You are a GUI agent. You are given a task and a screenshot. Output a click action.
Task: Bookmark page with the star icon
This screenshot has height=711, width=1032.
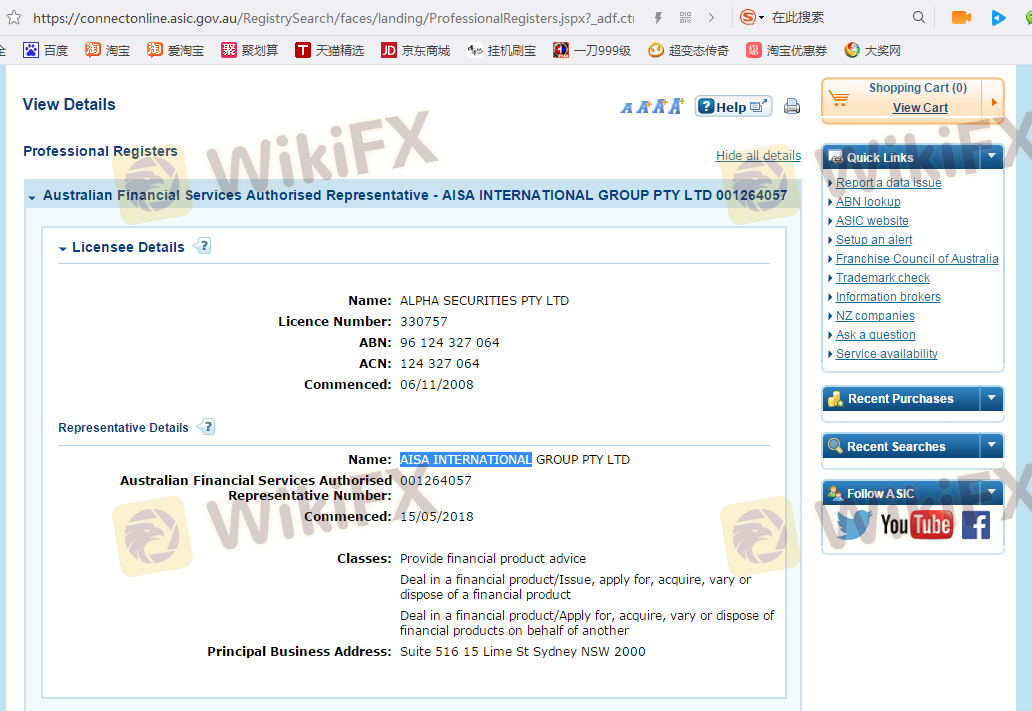click(13, 17)
